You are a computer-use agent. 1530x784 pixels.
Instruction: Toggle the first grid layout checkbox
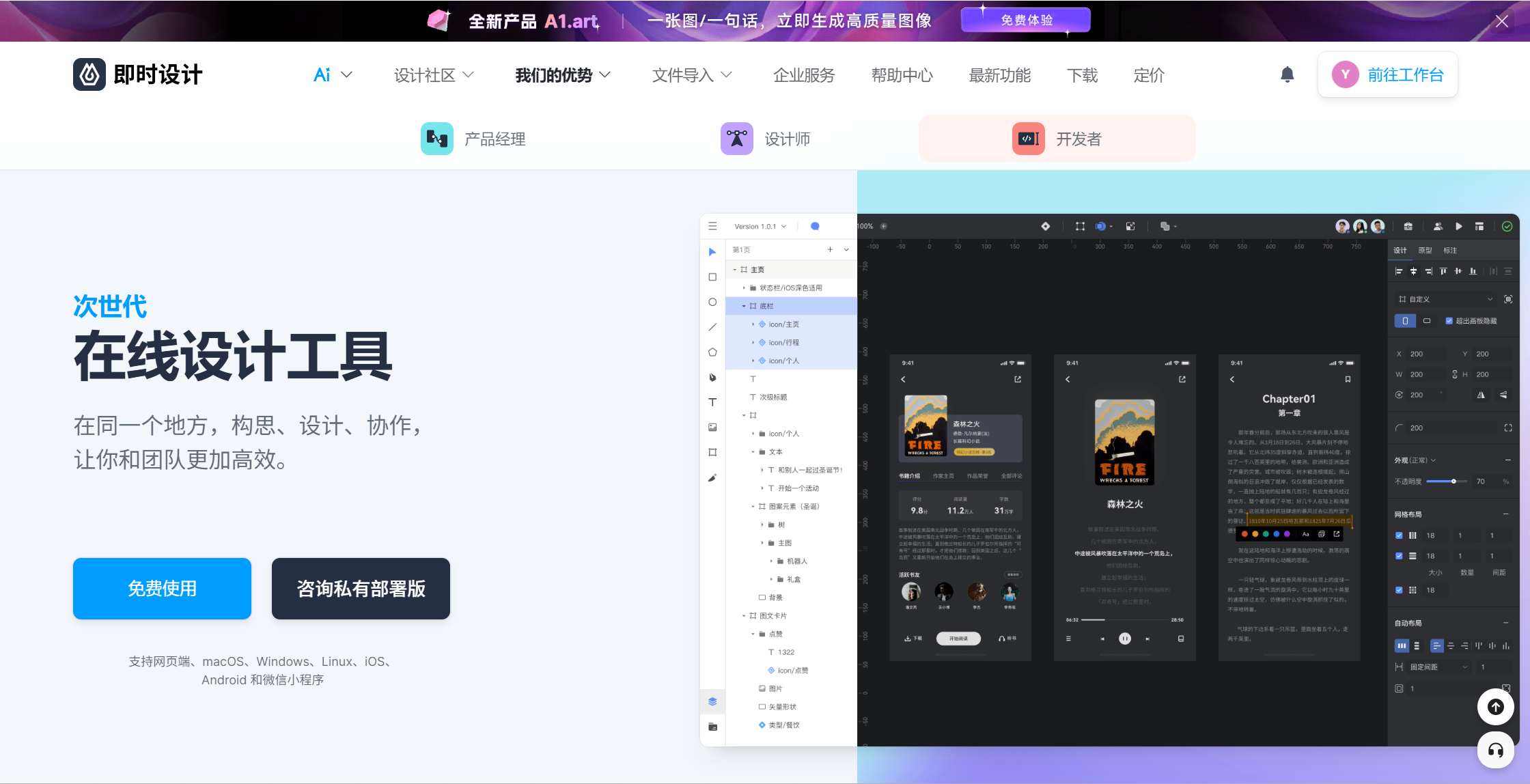1398,535
